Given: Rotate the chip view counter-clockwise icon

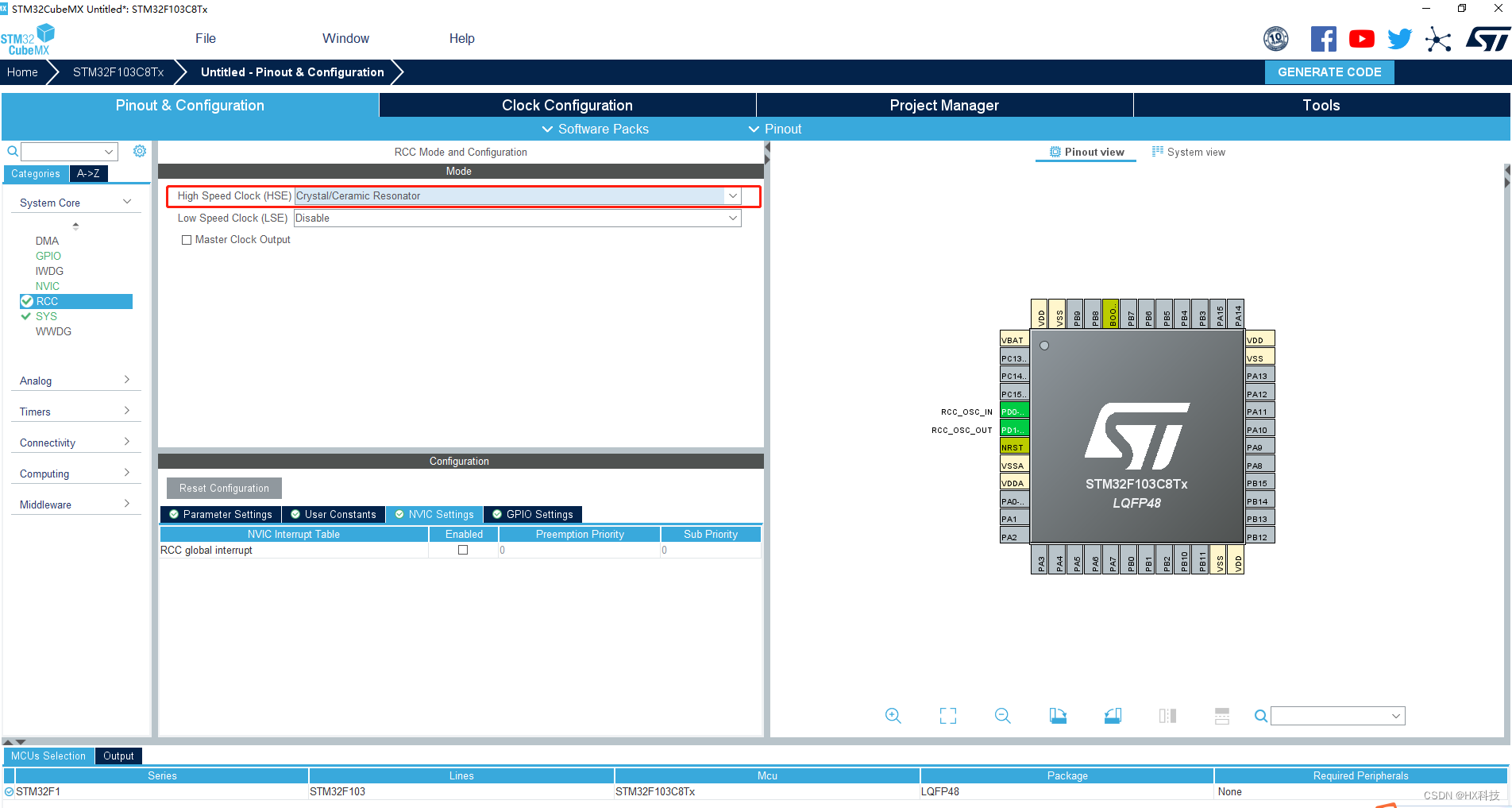Looking at the screenshot, I should (1113, 716).
